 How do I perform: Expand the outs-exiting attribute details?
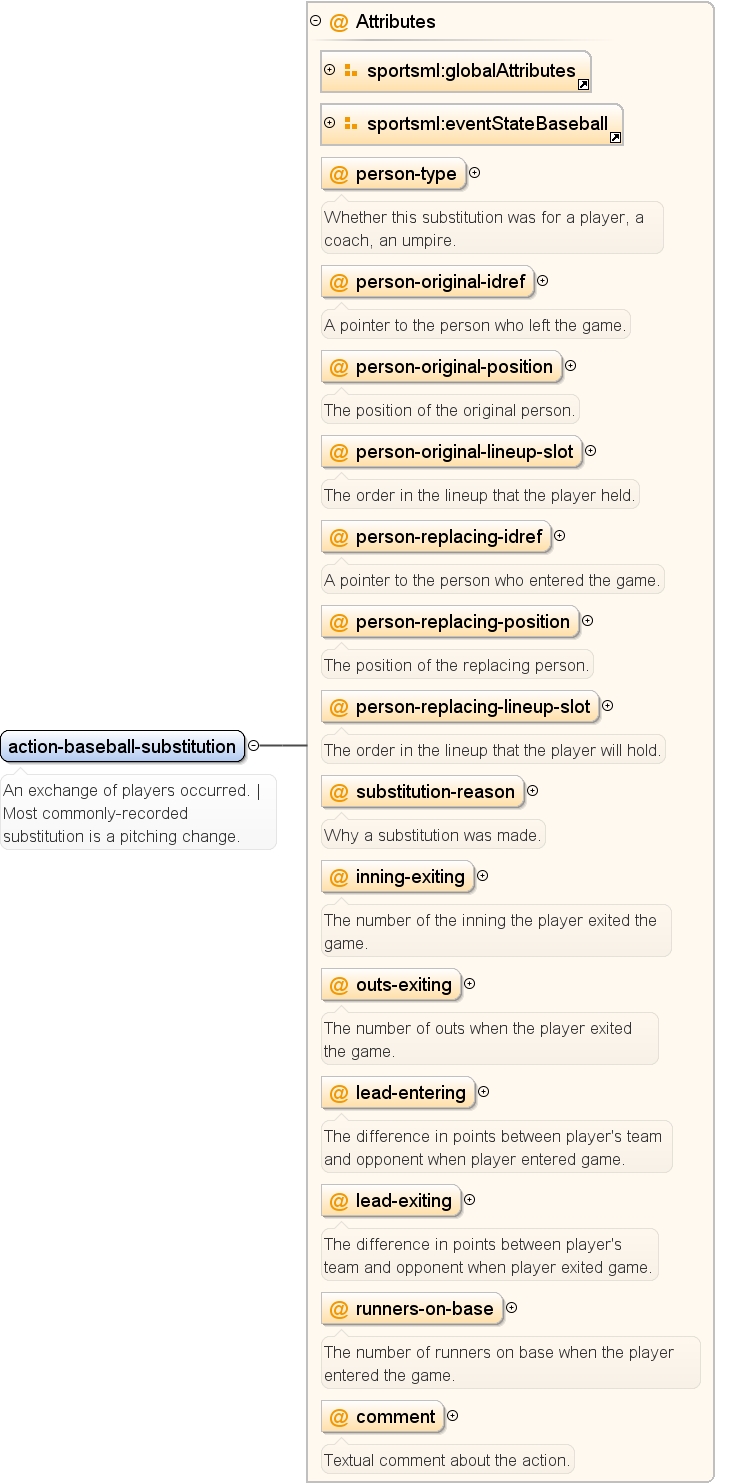pos(470,984)
